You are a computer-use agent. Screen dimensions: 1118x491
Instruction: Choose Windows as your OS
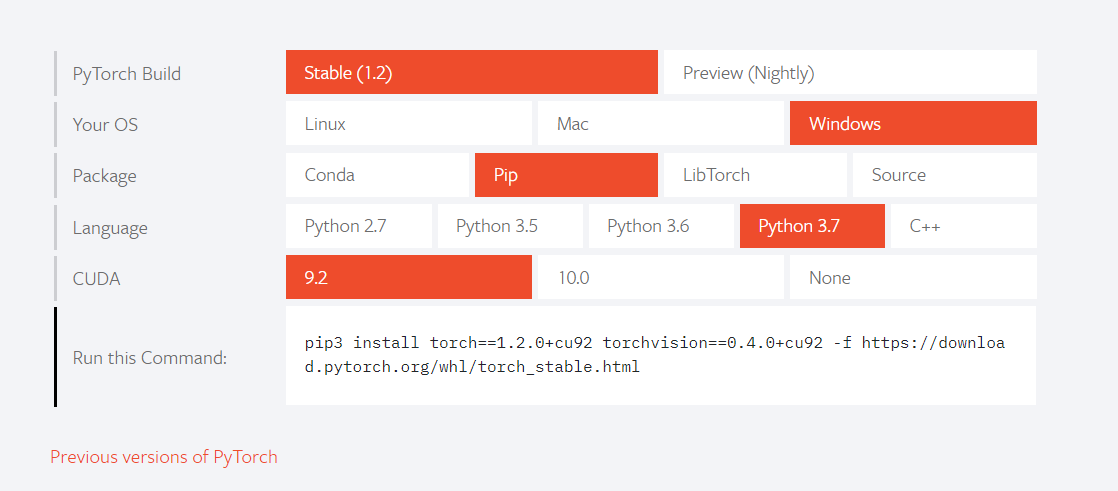(913, 123)
